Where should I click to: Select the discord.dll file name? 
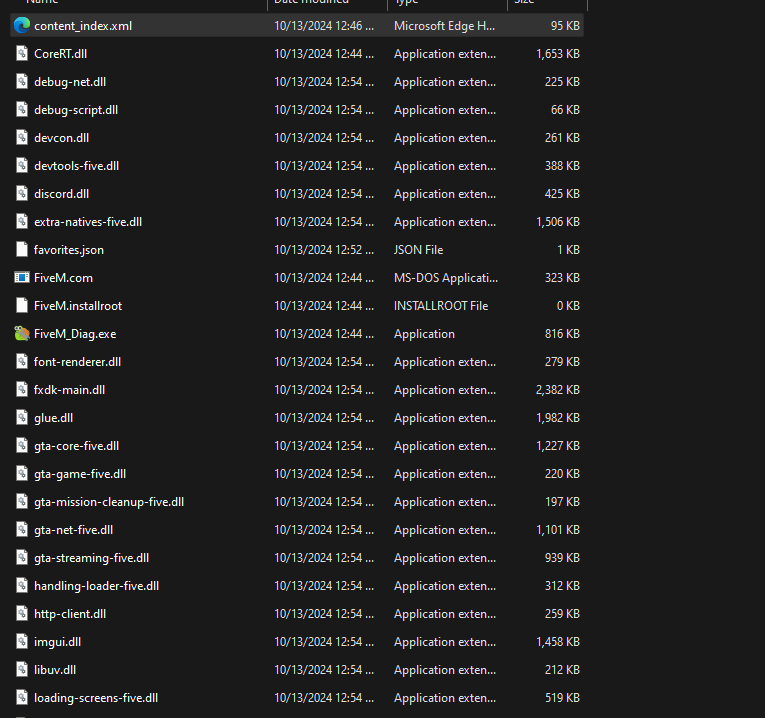[x=61, y=194]
